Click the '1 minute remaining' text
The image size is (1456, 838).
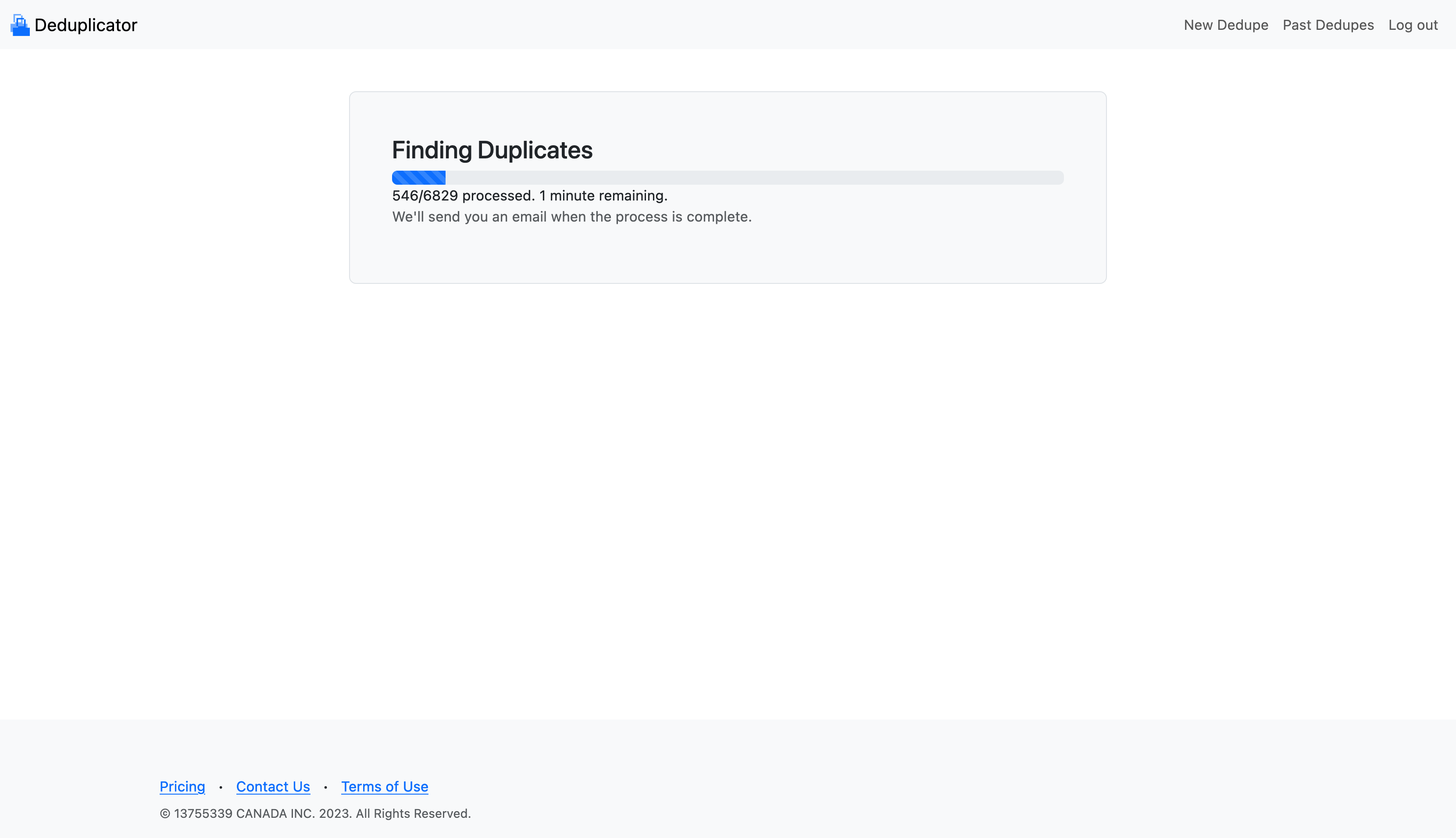603,196
